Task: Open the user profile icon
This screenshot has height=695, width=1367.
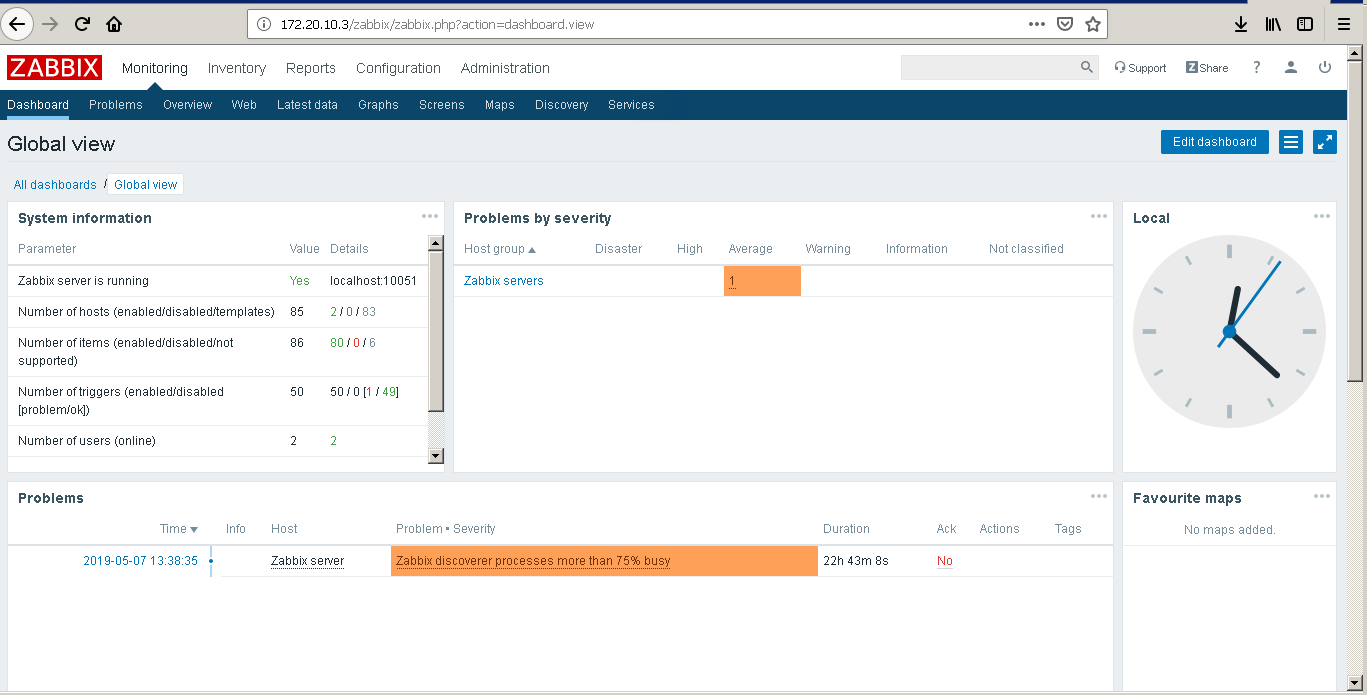Action: (x=1291, y=67)
